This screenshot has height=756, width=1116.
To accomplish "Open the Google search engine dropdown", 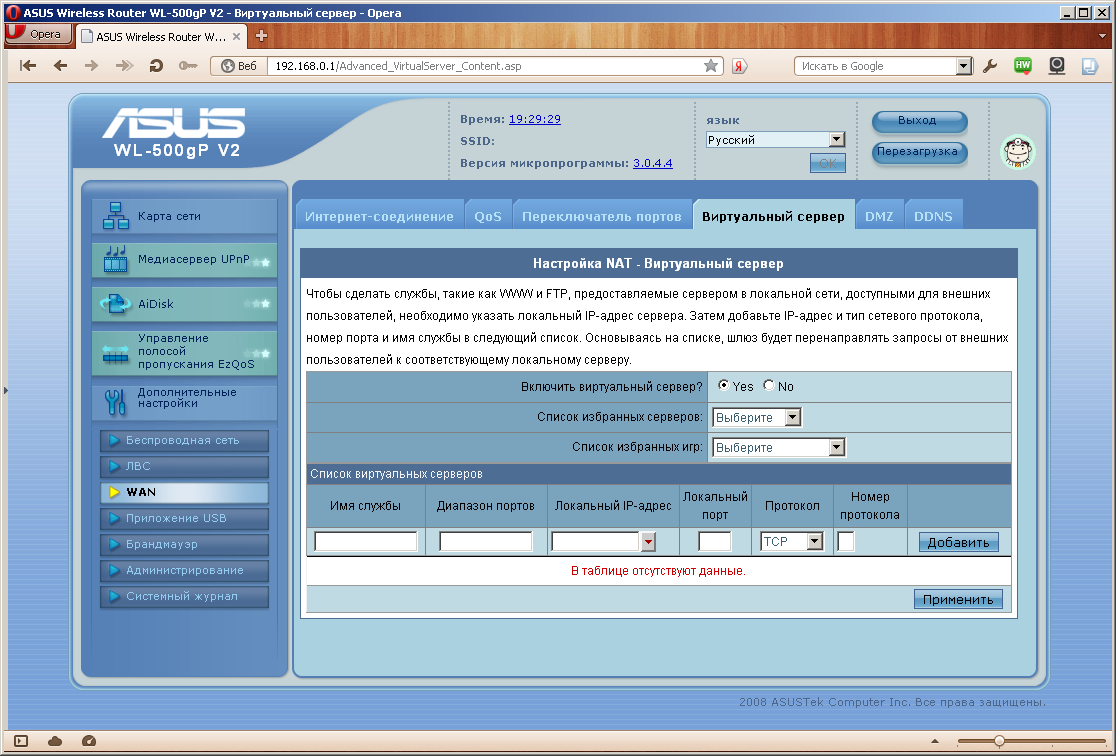I will (x=964, y=66).
